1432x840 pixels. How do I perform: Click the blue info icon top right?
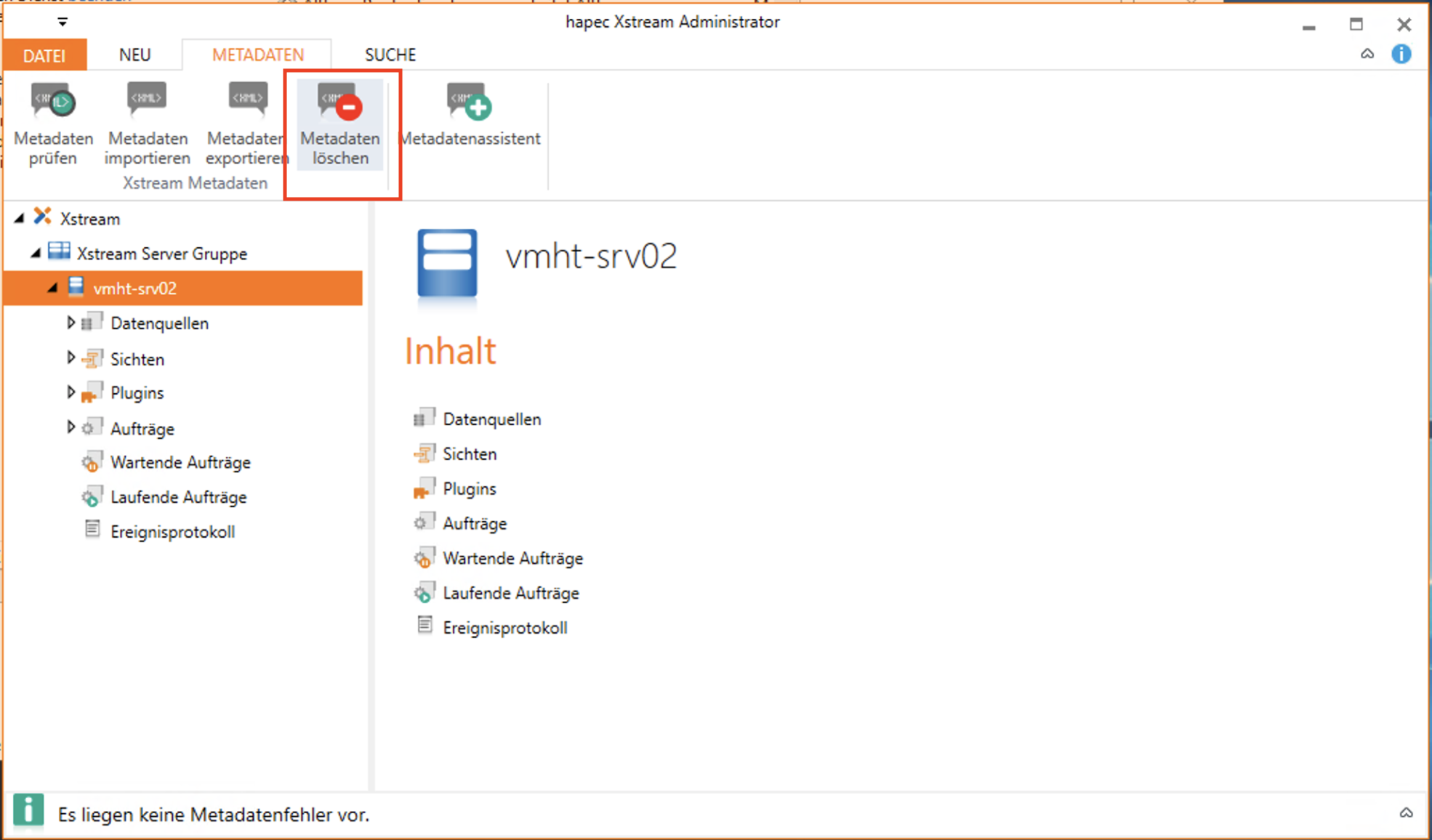coord(1401,54)
